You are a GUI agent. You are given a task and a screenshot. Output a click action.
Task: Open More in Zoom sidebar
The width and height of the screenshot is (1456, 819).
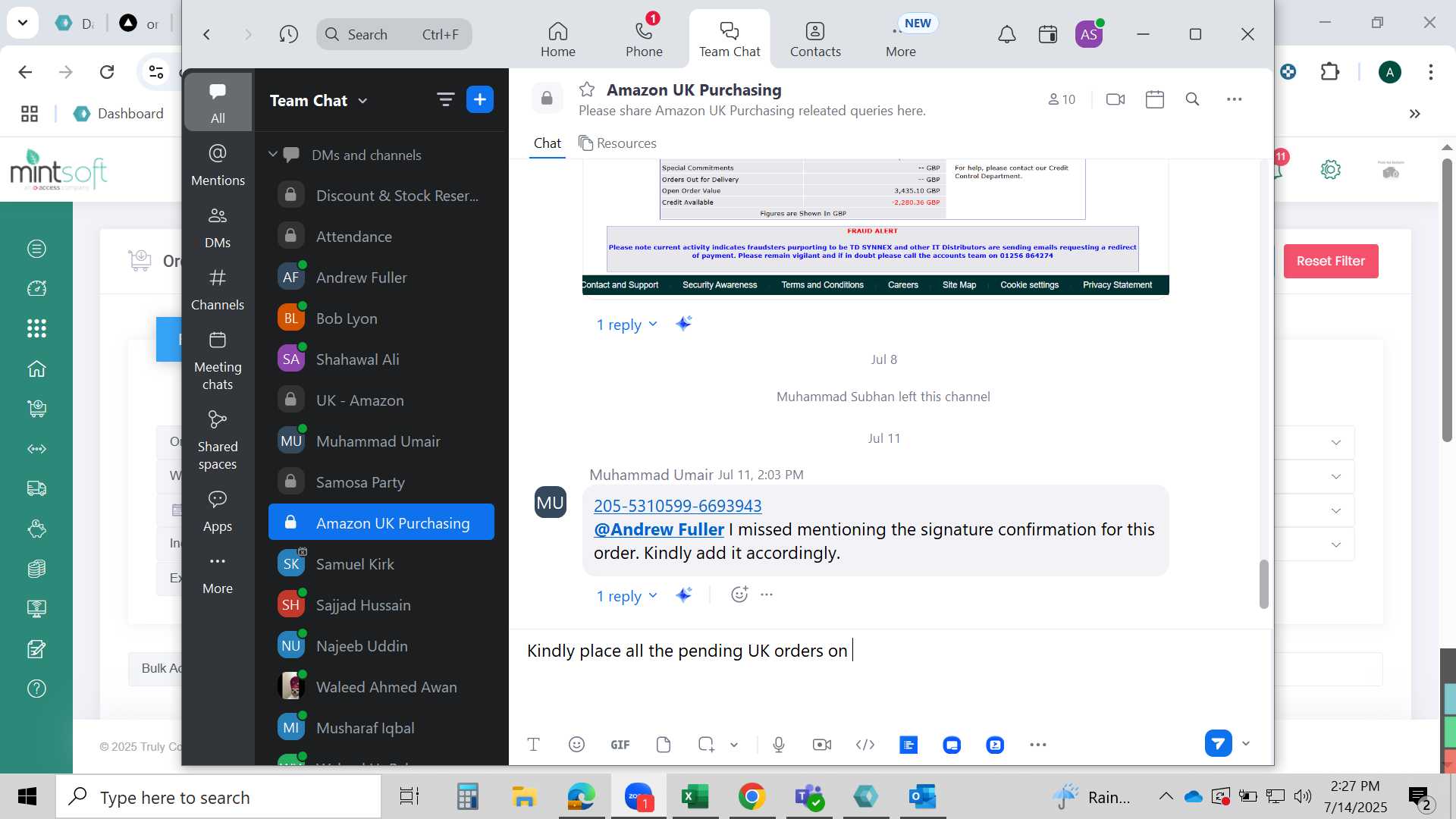[x=218, y=573]
